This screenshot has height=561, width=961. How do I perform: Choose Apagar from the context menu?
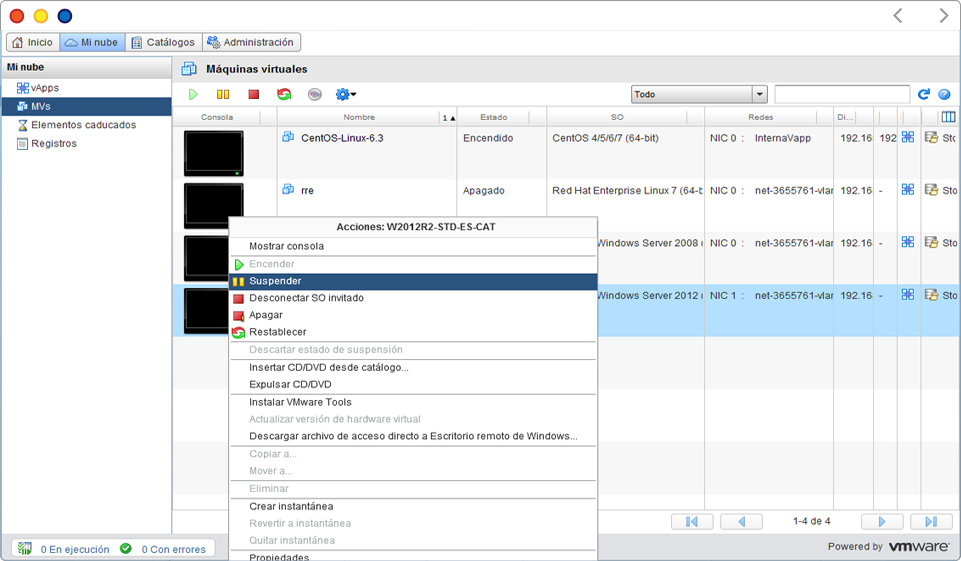266,315
